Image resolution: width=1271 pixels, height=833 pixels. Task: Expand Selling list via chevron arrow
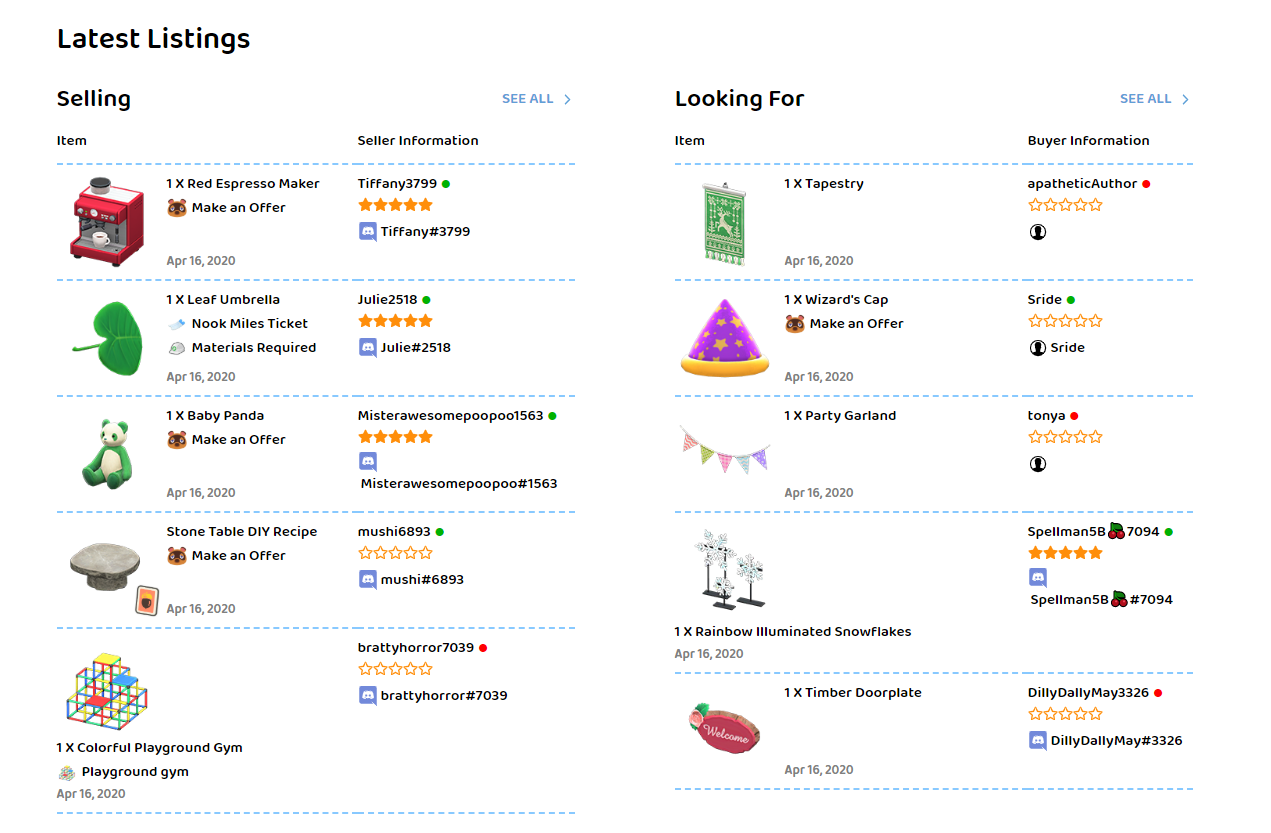coord(568,99)
